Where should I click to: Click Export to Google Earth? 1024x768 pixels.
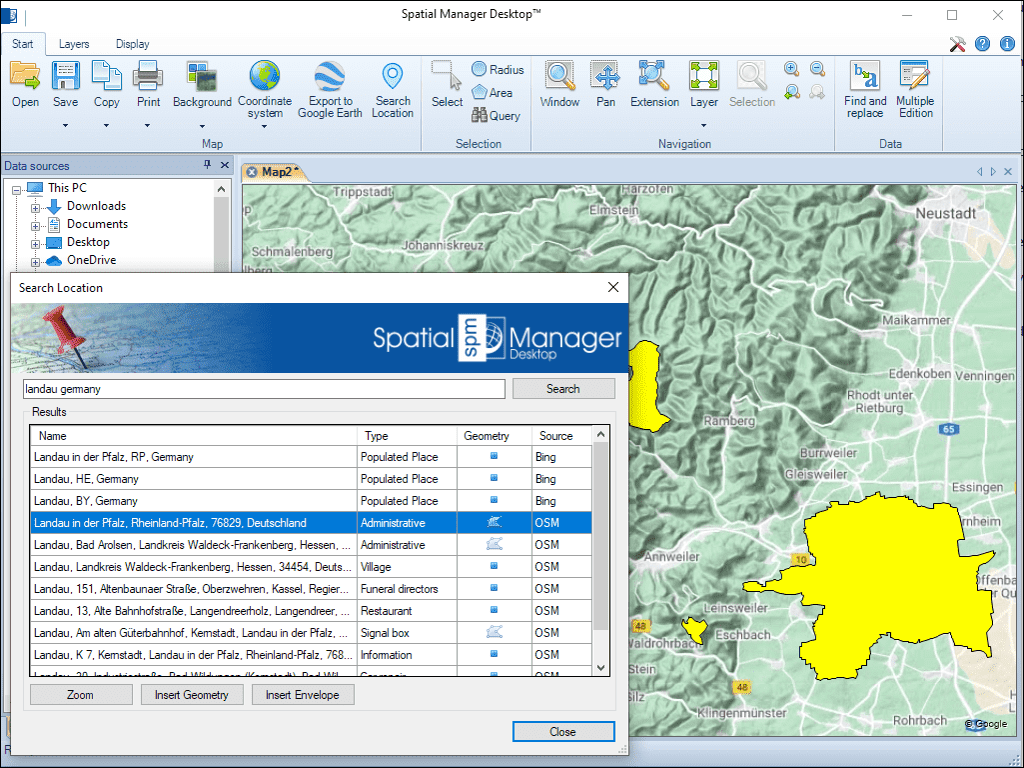point(330,89)
